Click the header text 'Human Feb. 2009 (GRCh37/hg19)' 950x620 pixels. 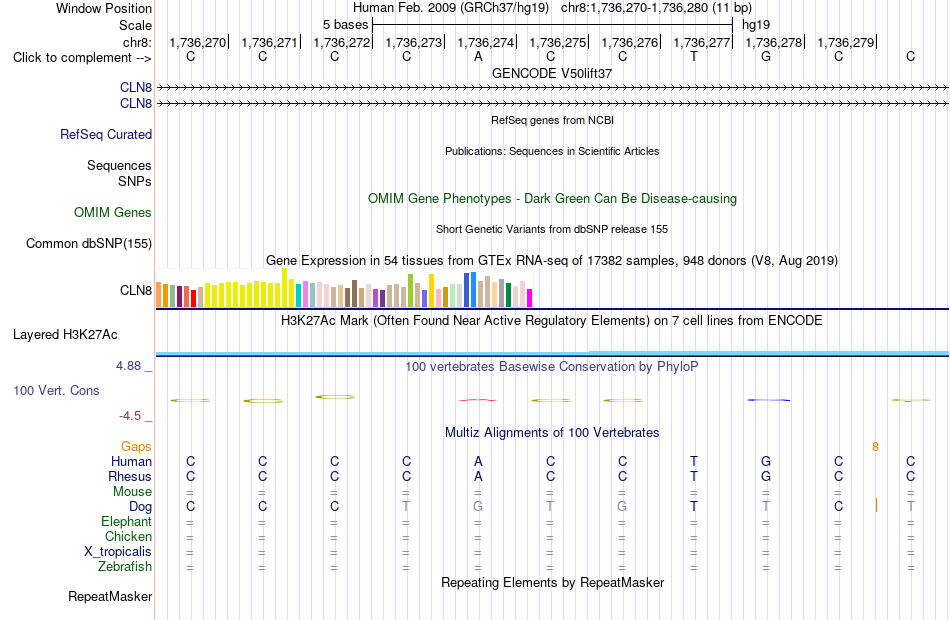[x=451, y=8]
